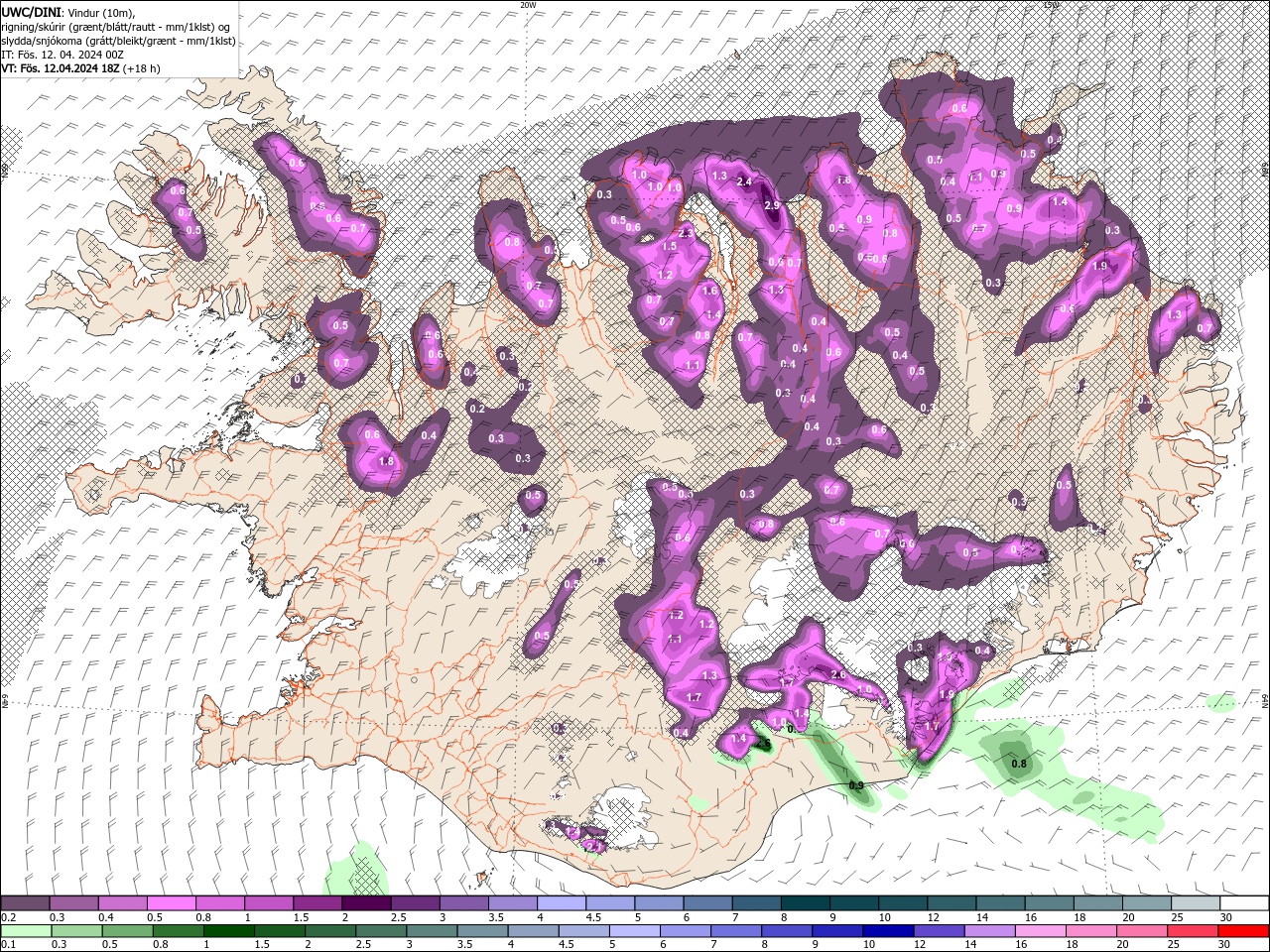Pick the dark purple upper-row swatch labelled 2
Image resolution: width=1270 pixels, height=952 pixels.
coord(365,903)
